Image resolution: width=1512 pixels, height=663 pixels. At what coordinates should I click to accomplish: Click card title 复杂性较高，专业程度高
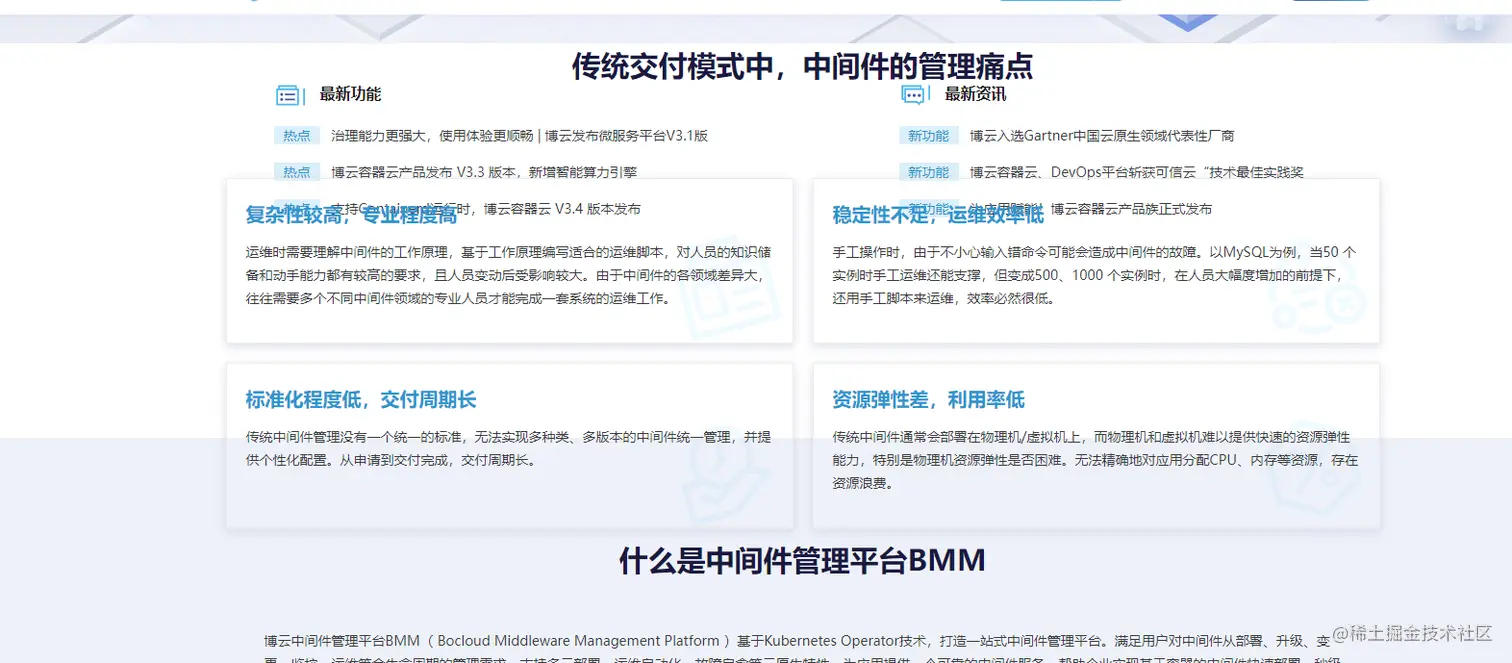tap(351, 214)
